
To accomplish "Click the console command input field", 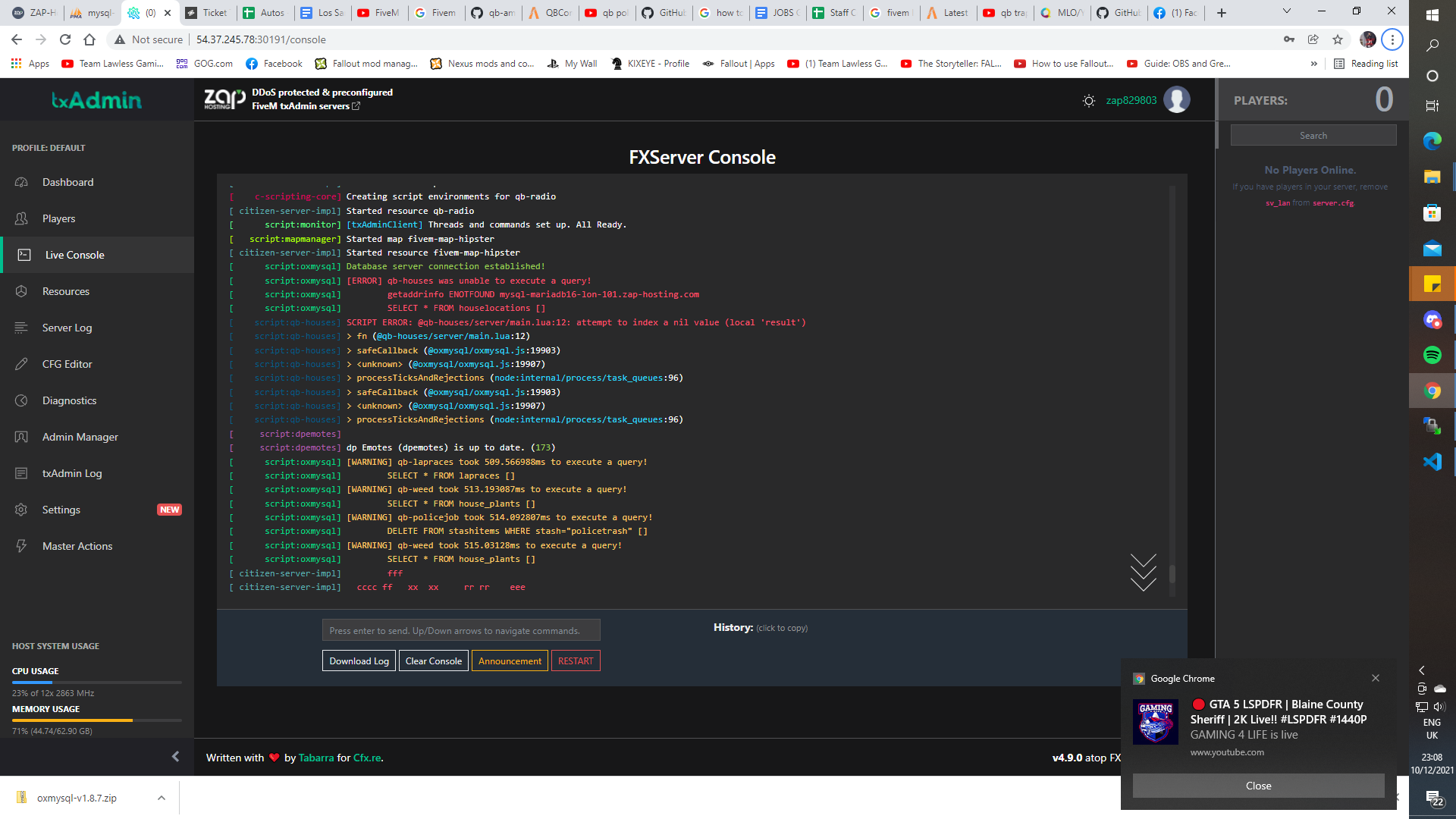I will click(461, 630).
